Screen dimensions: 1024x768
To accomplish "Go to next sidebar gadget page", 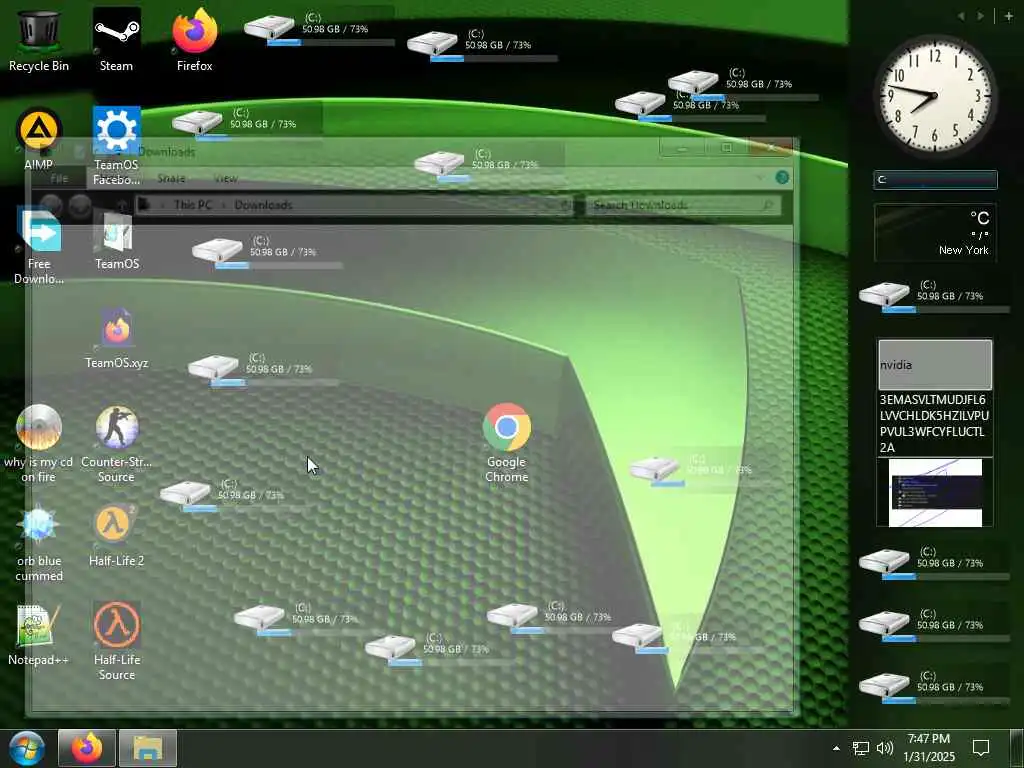I will pyautogui.click(x=980, y=16).
